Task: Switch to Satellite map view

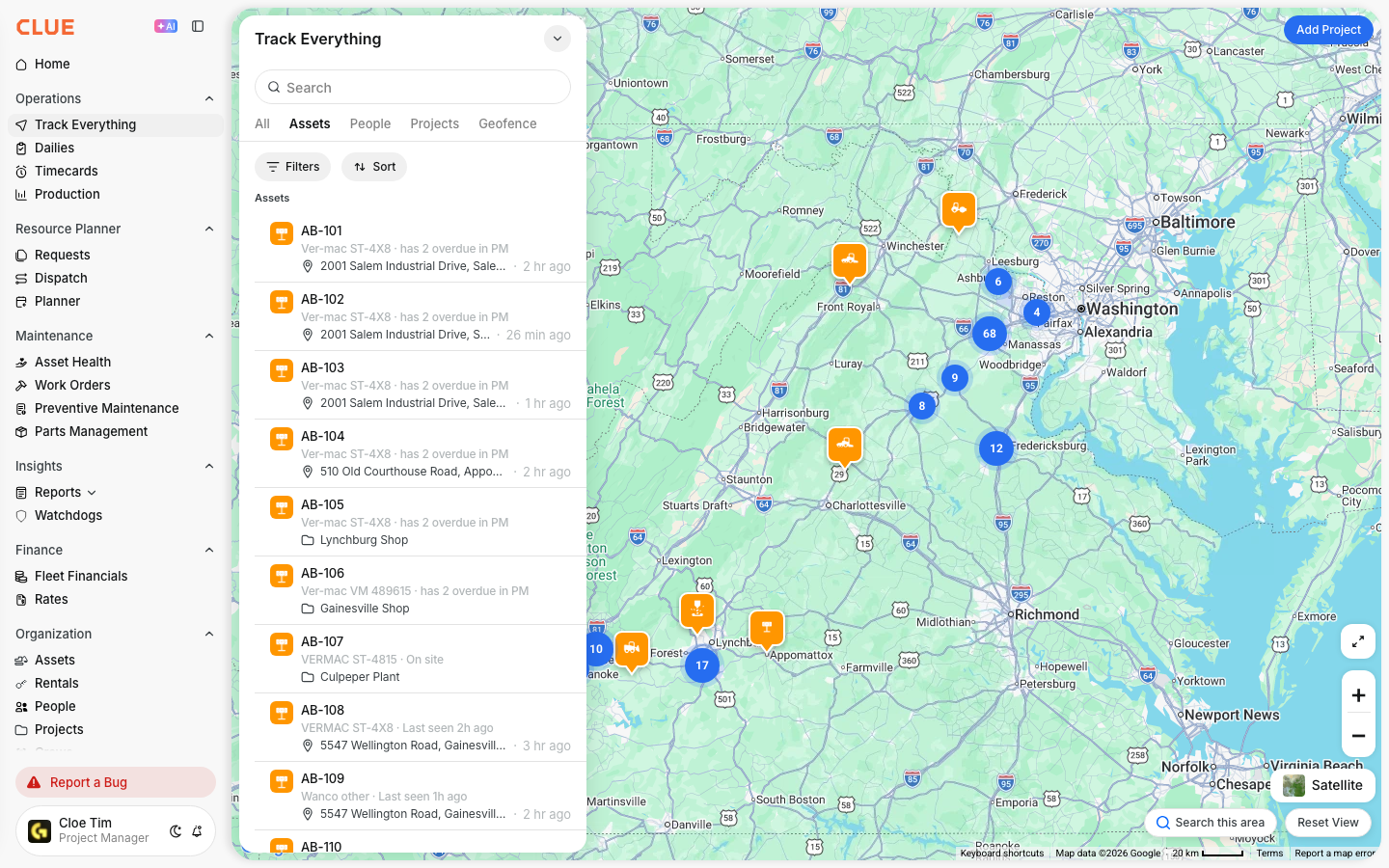Action: (1322, 785)
